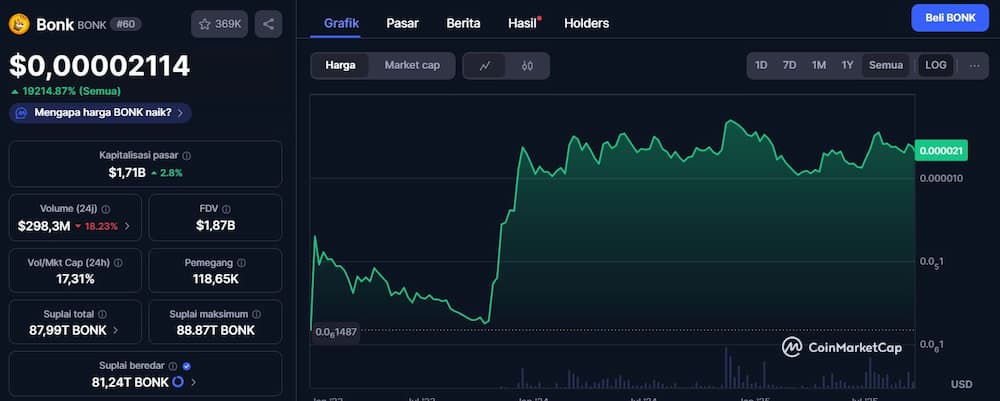This screenshot has height=401, width=1000.
Task: Expand the Volume (24j) chevron
Action: 127,226
